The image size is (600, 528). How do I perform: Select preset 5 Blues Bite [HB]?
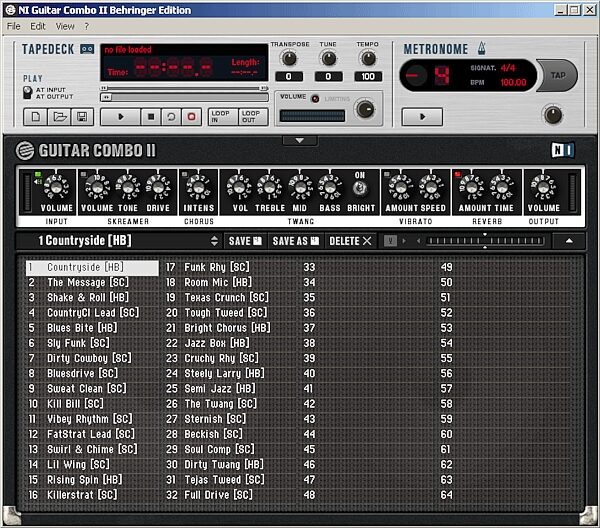92,328
